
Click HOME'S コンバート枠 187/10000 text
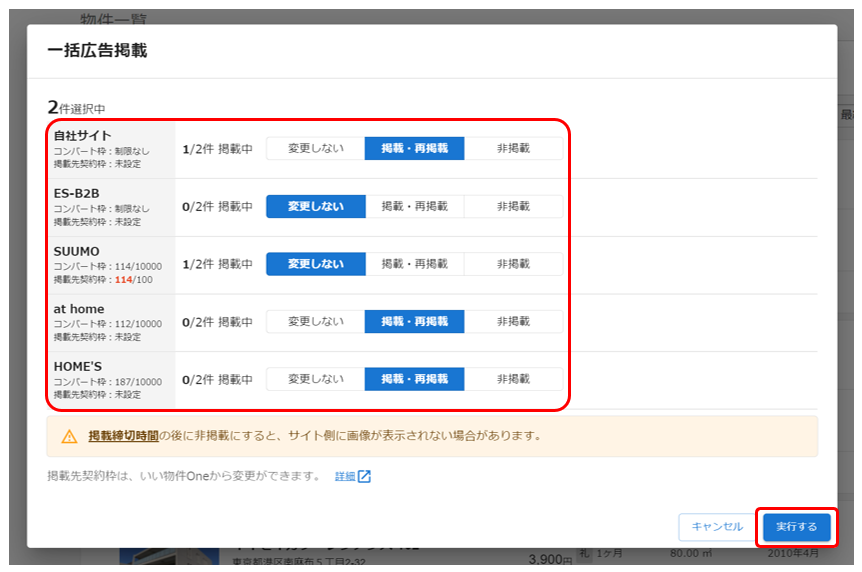(x=108, y=382)
